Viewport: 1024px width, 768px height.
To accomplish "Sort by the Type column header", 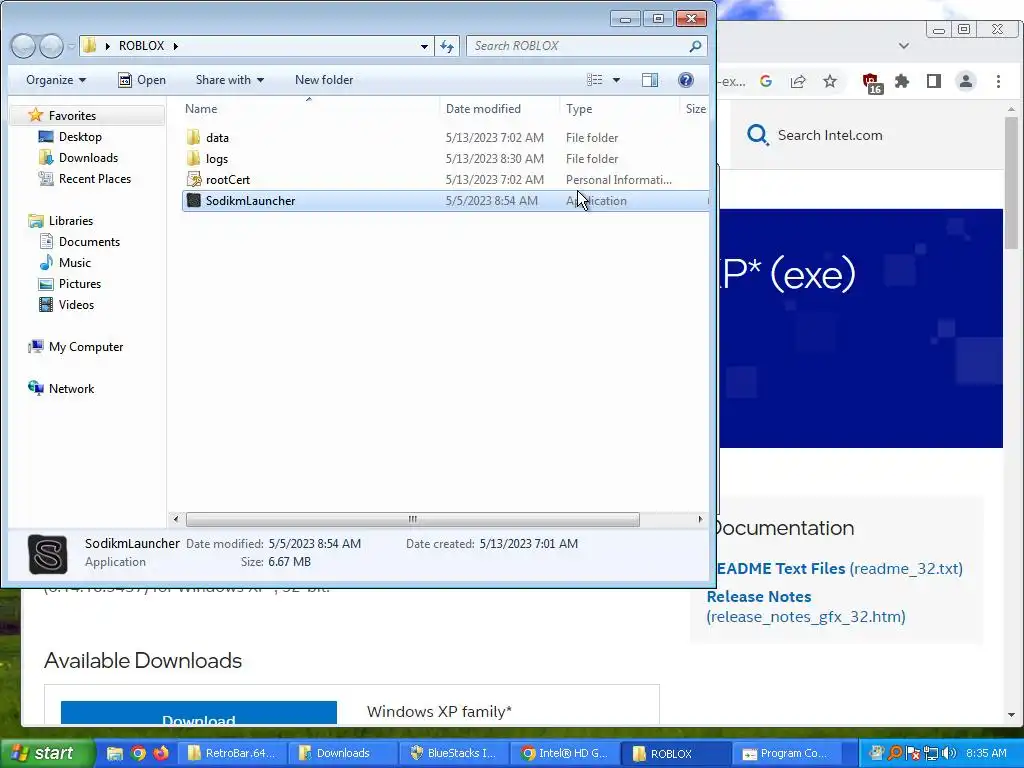I will 579,109.
